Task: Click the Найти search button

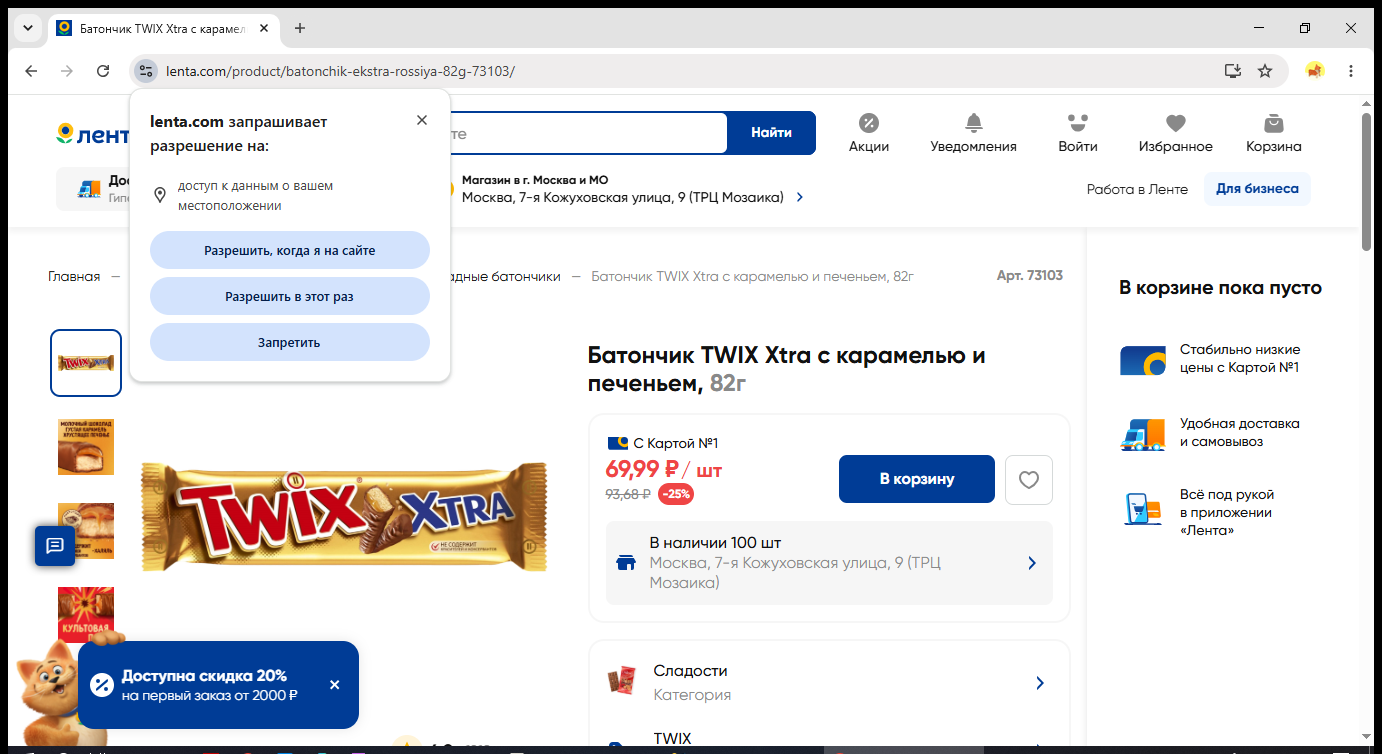Action: (771, 133)
